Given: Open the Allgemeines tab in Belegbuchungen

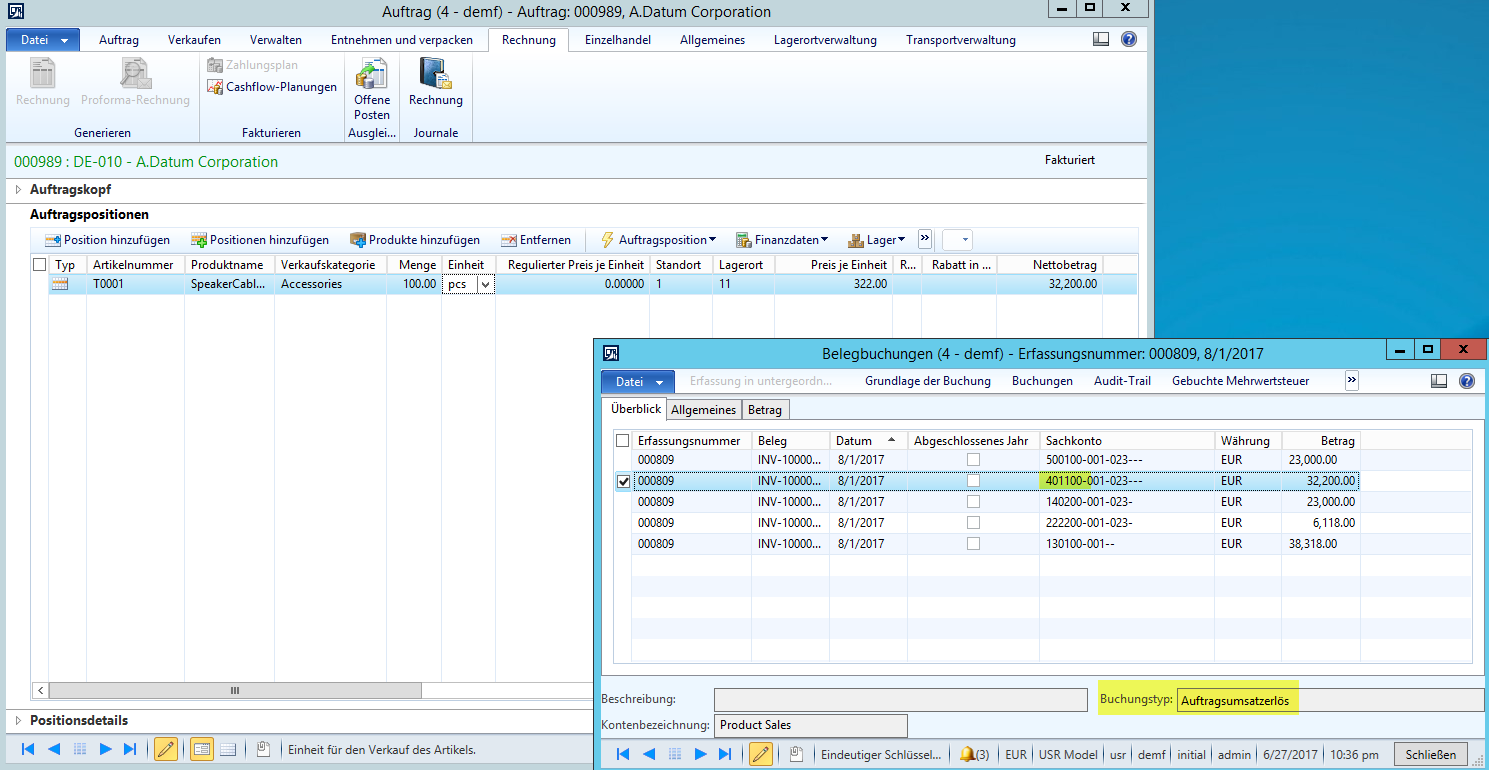Looking at the screenshot, I should pyautogui.click(x=704, y=410).
